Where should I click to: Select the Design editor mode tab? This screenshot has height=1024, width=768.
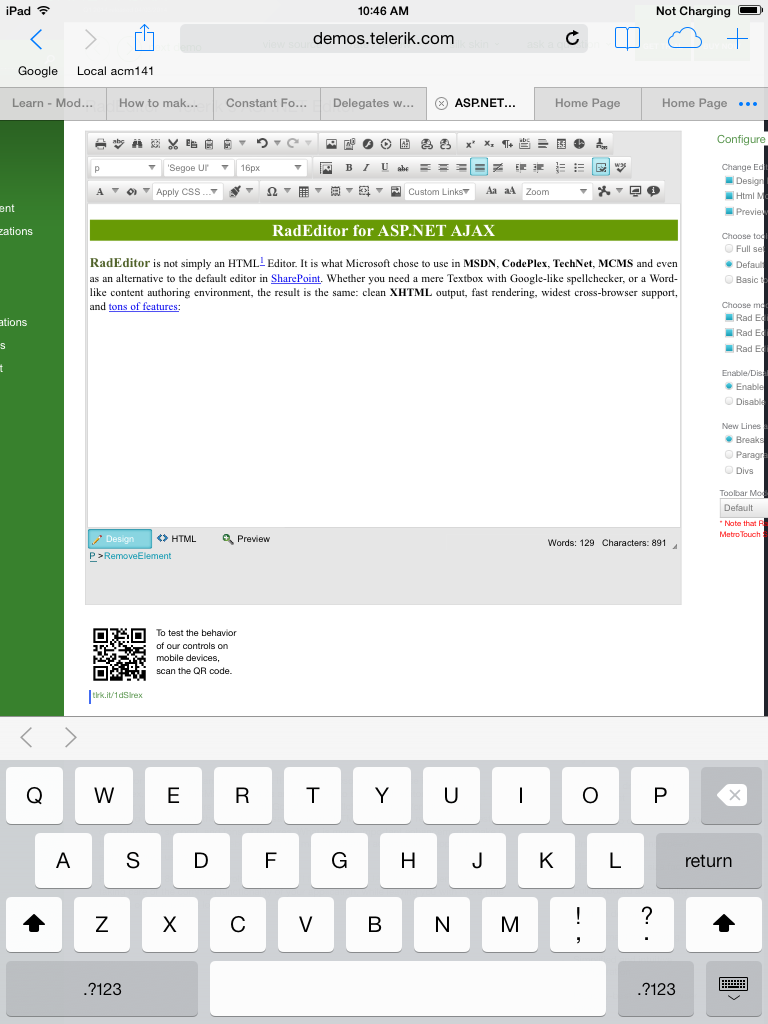pyautogui.click(x=120, y=539)
